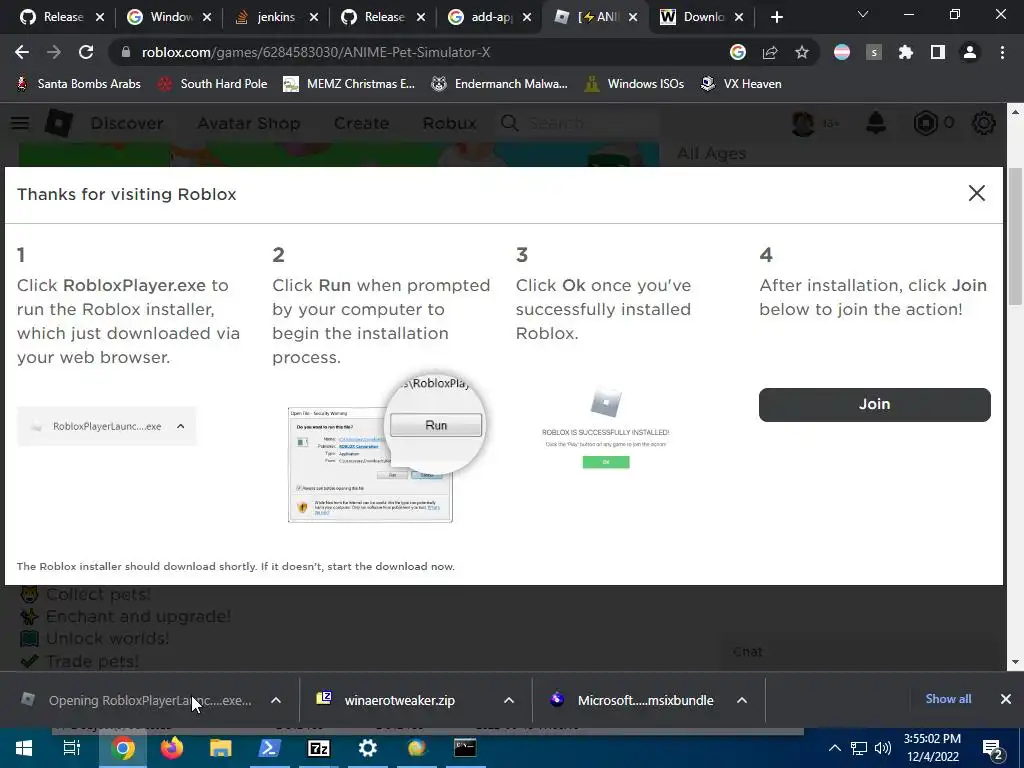The width and height of the screenshot is (1024, 768).
Task: Go back to previous page
Action: 22,52
